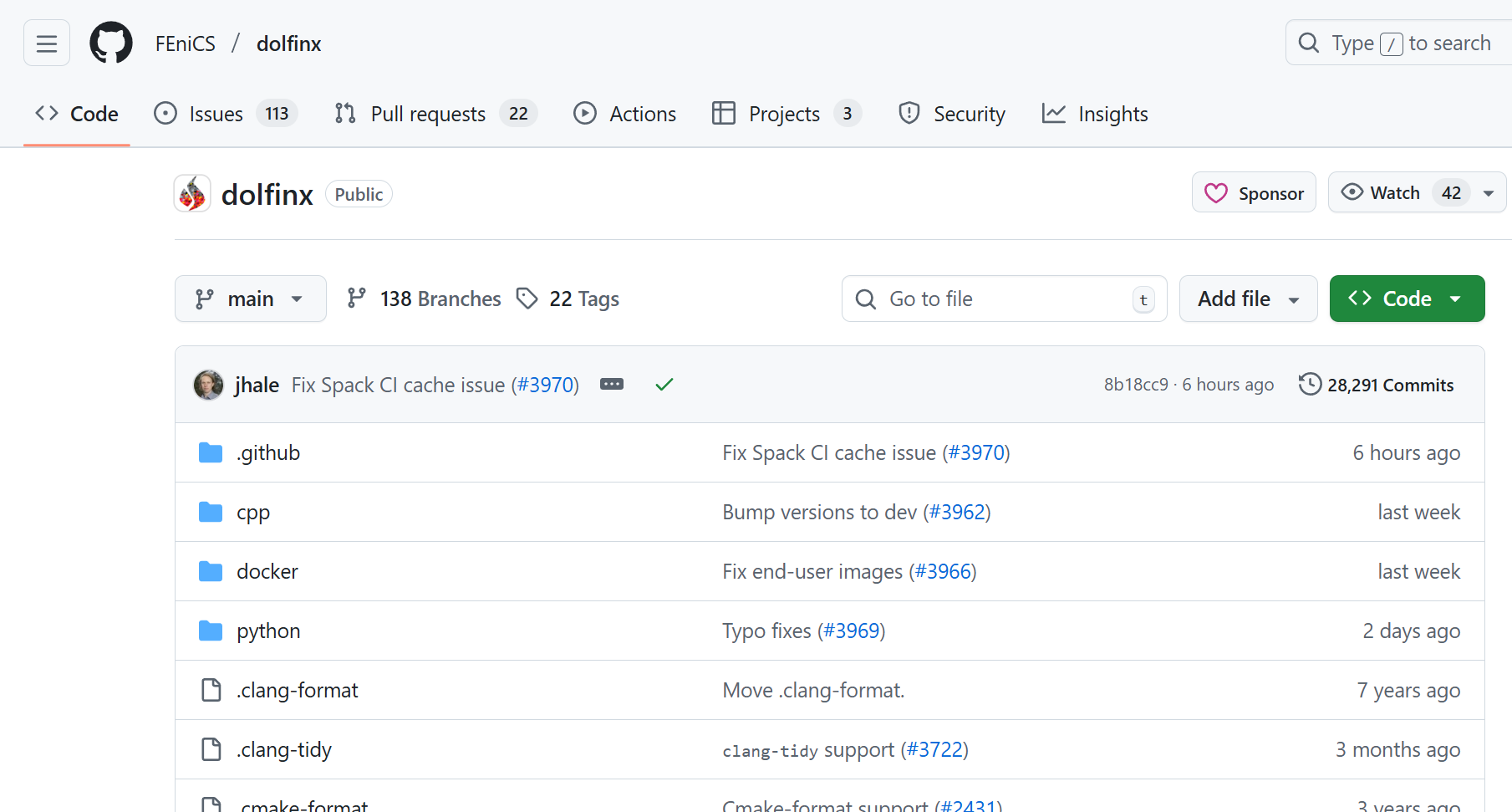The height and width of the screenshot is (812, 1512).
Task: Open pull request #3962 link
Action: (x=957, y=512)
